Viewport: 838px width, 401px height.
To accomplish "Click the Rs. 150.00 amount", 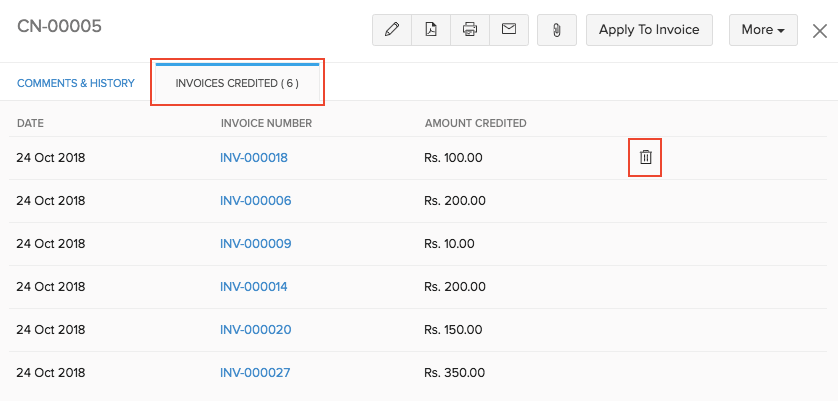I will (x=453, y=330).
